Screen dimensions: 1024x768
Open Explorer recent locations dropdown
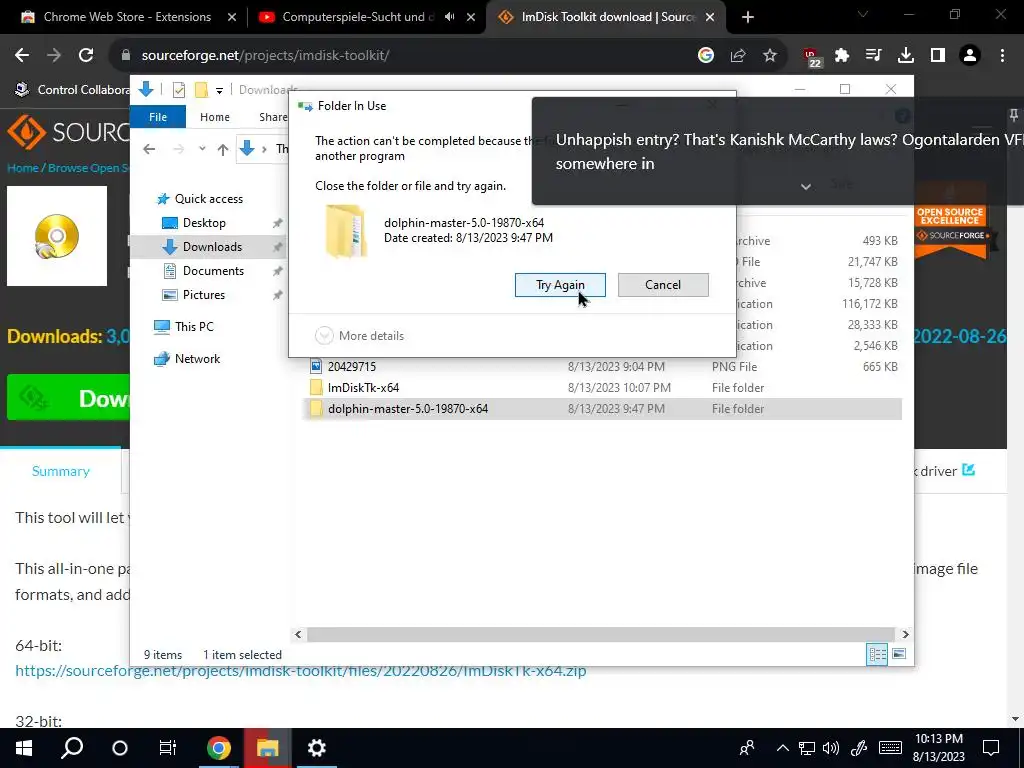[x=202, y=149]
